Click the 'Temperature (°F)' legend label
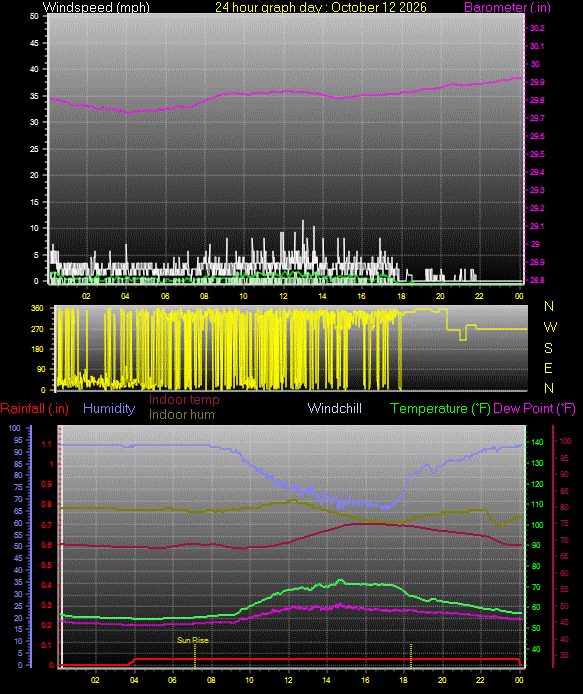The image size is (583, 694). tap(440, 408)
